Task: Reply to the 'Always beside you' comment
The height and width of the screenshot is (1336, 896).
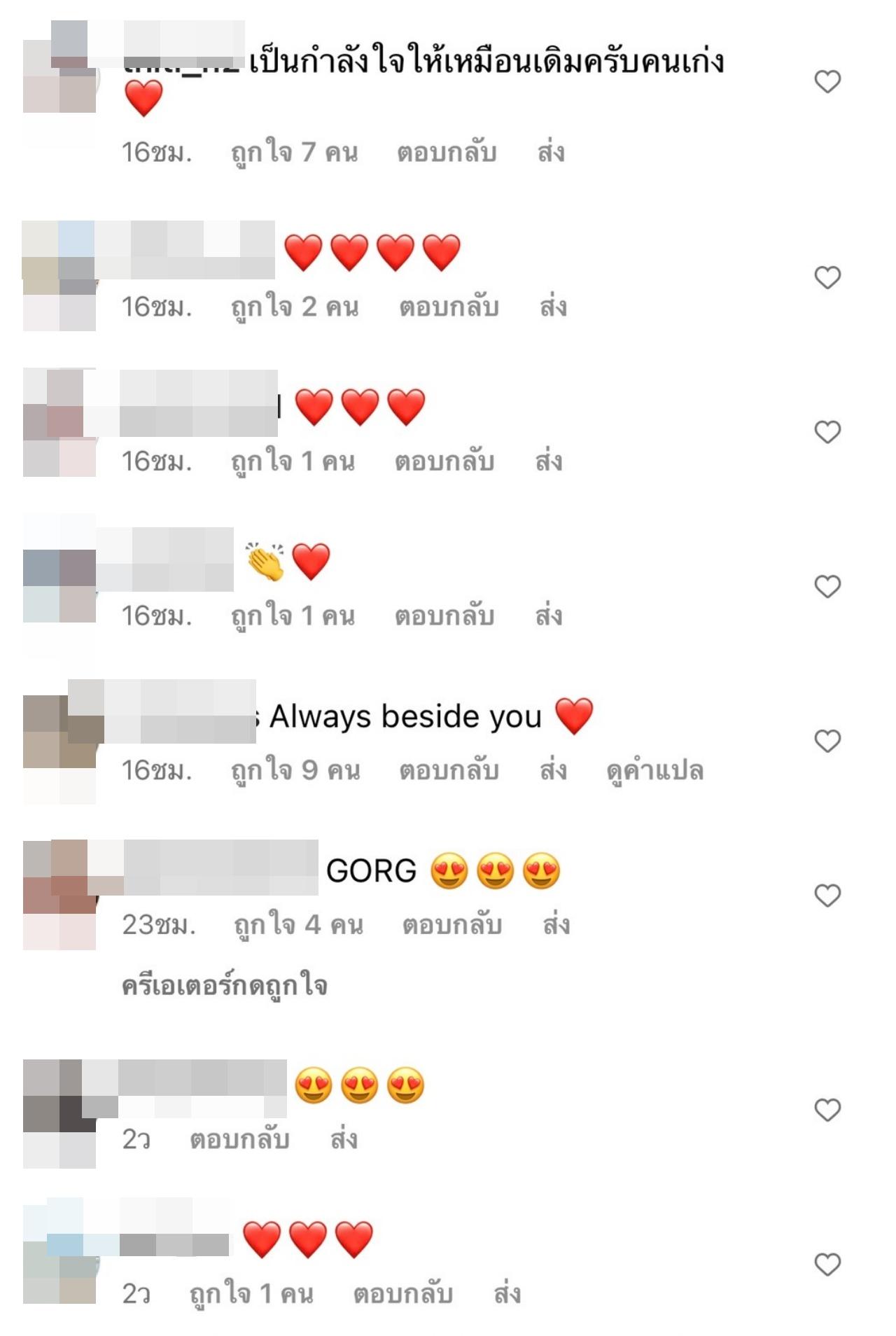Action: [449, 770]
